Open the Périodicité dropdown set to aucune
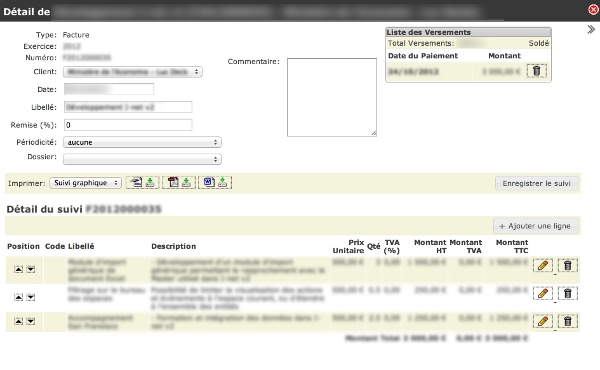 [x=142, y=142]
